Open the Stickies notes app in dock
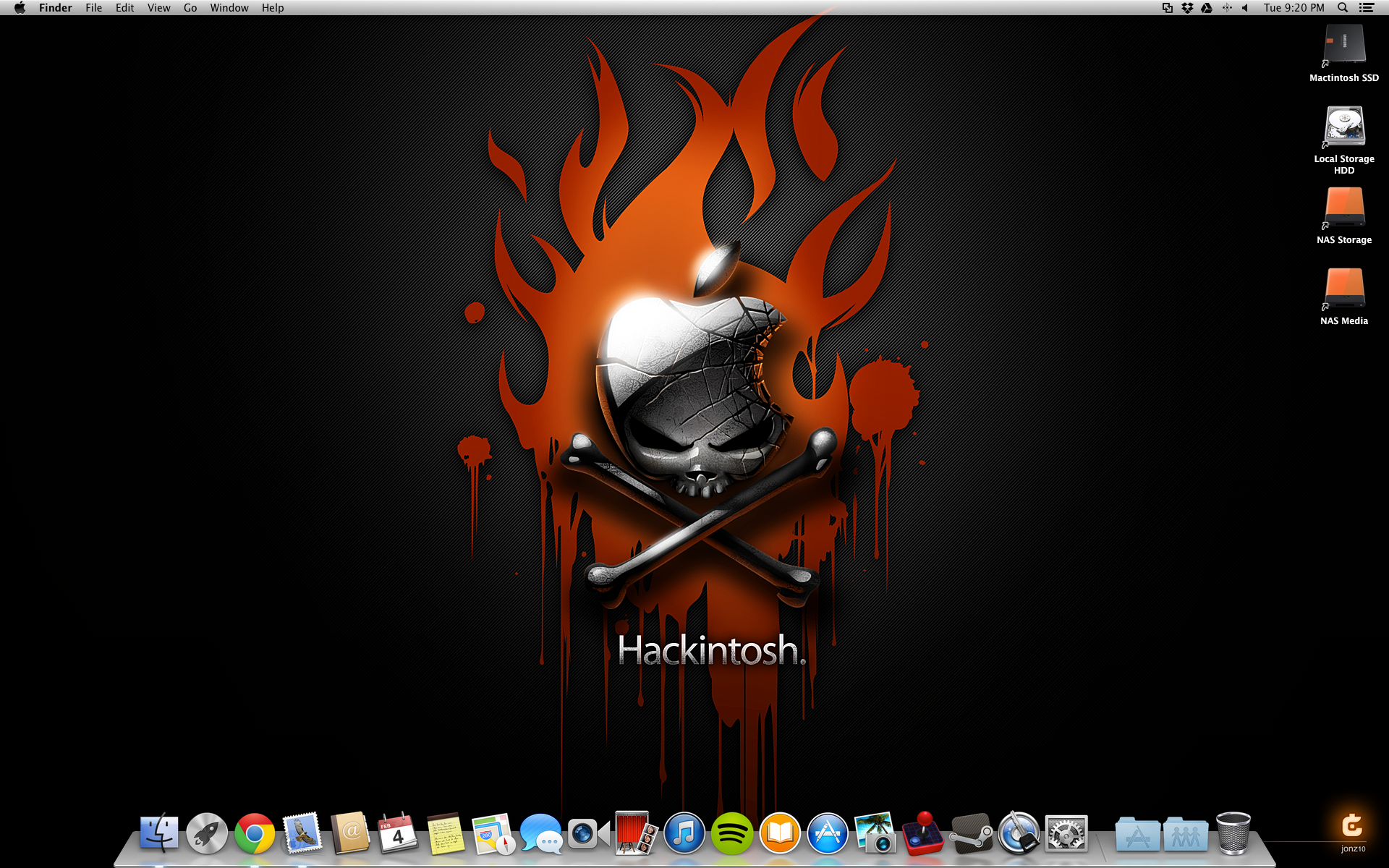Viewport: 1389px width, 868px height. [x=445, y=834]
